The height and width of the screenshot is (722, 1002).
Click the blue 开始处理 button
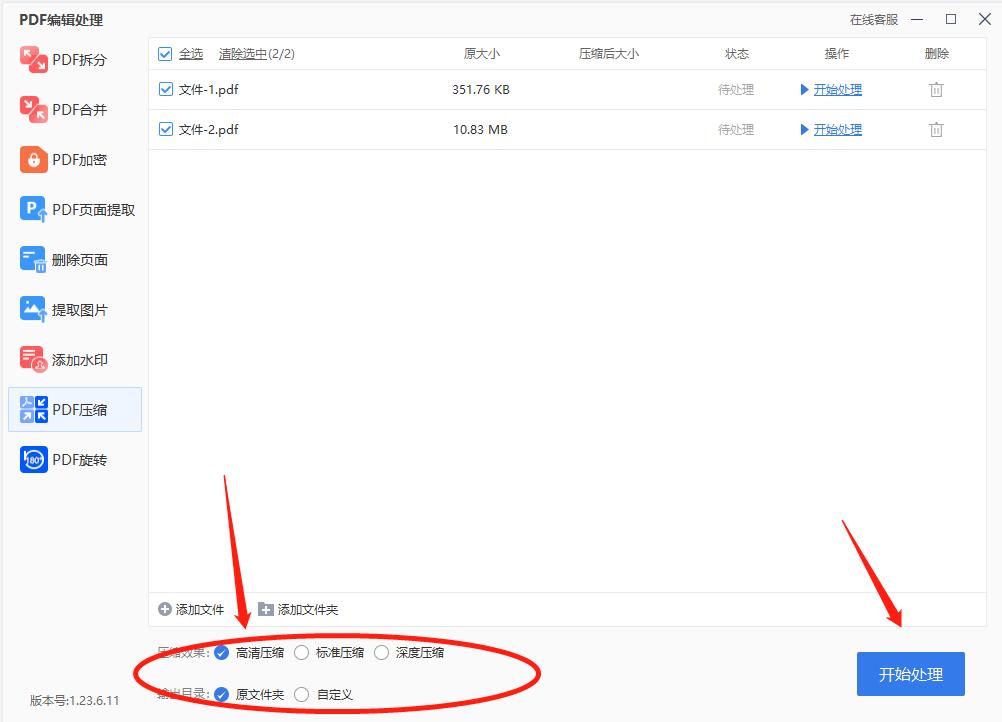click(x=910, y=674)
